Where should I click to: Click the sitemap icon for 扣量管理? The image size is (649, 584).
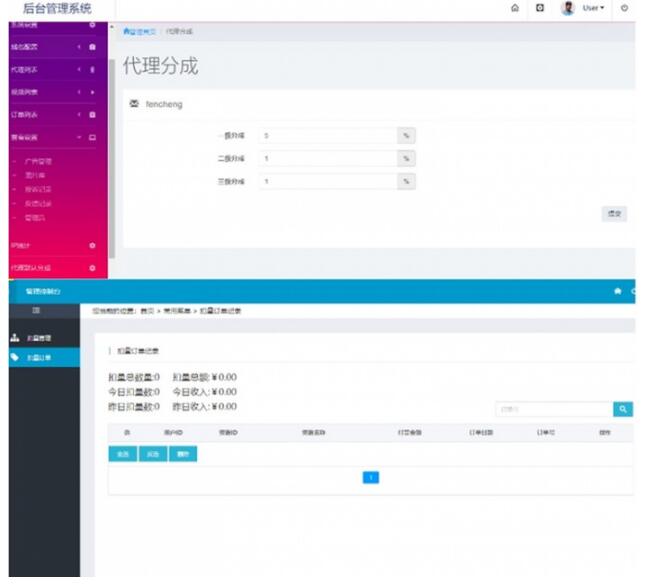pos(14,338)
